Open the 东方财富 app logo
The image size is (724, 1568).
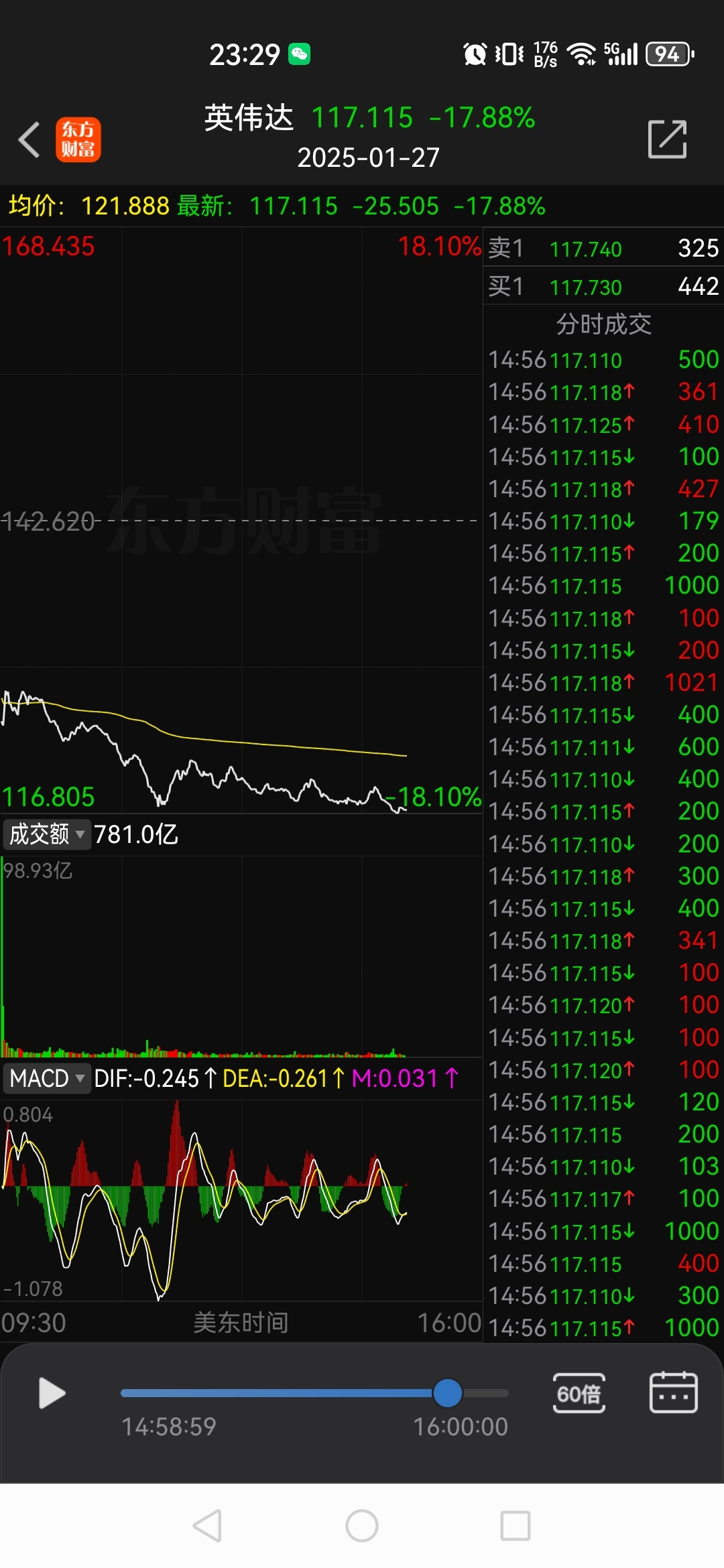[78, 140]
